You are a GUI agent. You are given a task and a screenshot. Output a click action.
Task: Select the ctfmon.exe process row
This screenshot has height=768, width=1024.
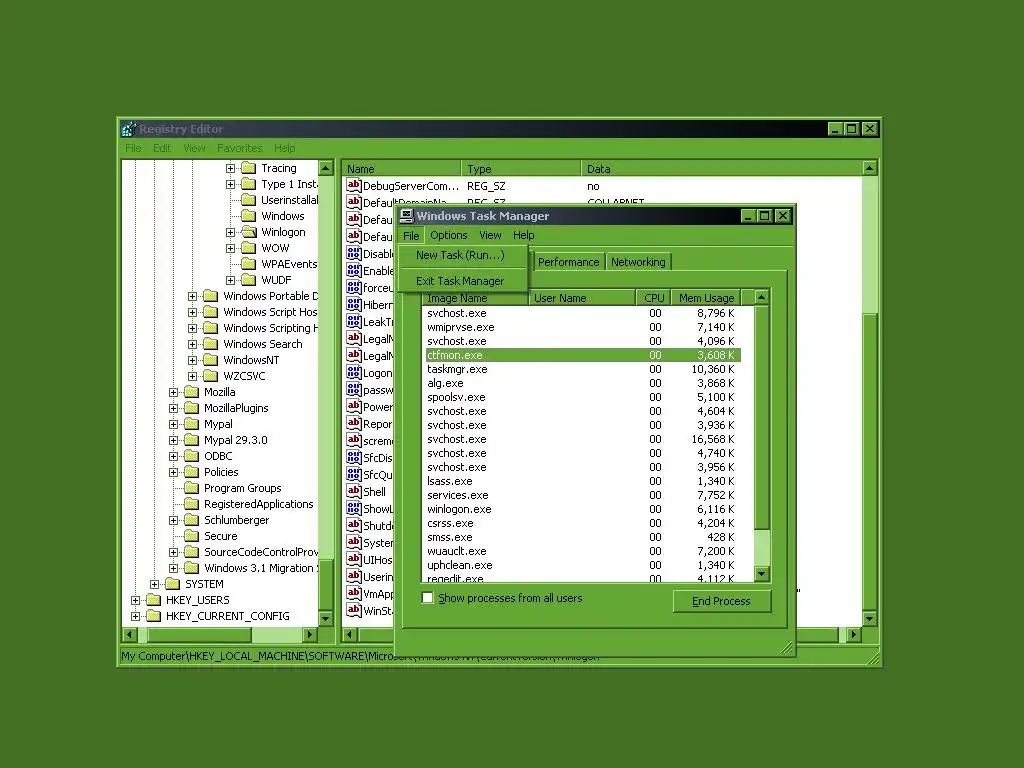(x=583, y=355)
